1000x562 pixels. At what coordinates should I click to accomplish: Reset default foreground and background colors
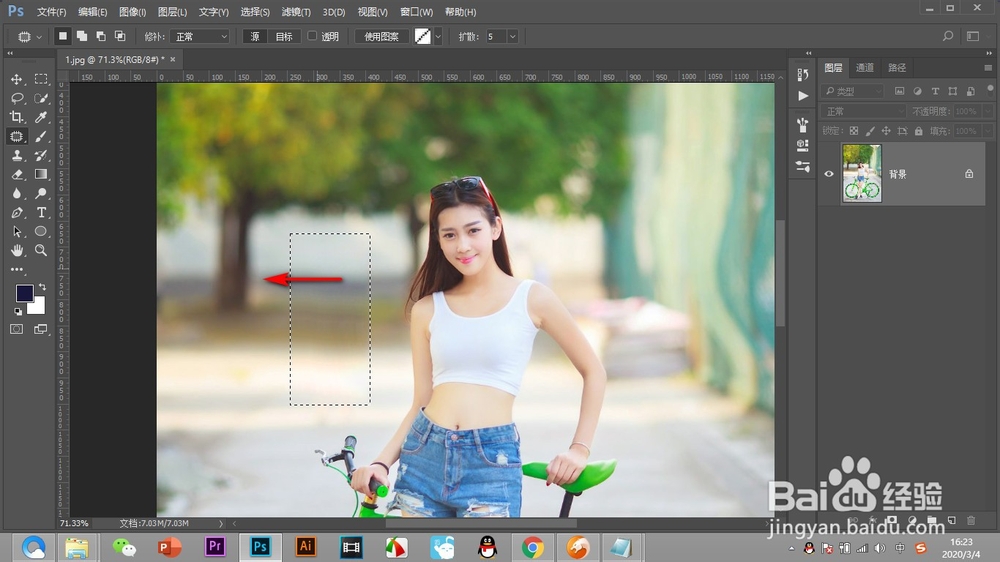[18, 311]
